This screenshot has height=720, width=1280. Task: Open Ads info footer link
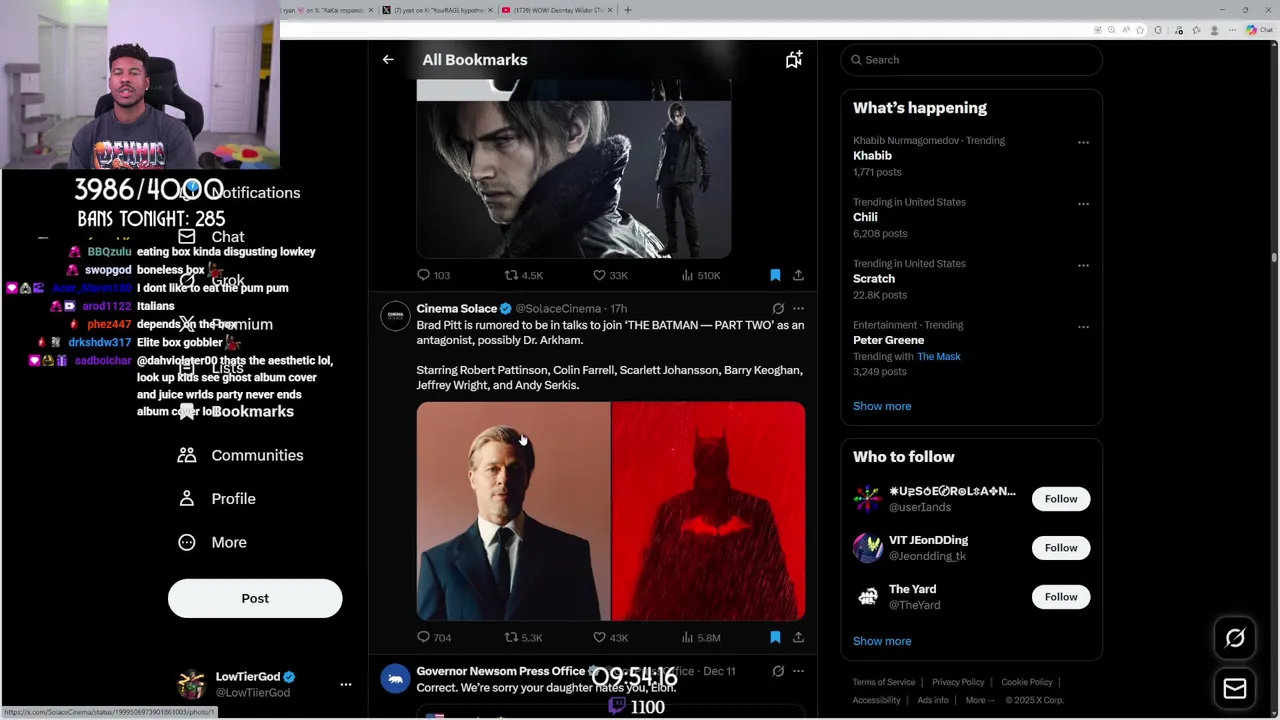click(x=933, y=700)
